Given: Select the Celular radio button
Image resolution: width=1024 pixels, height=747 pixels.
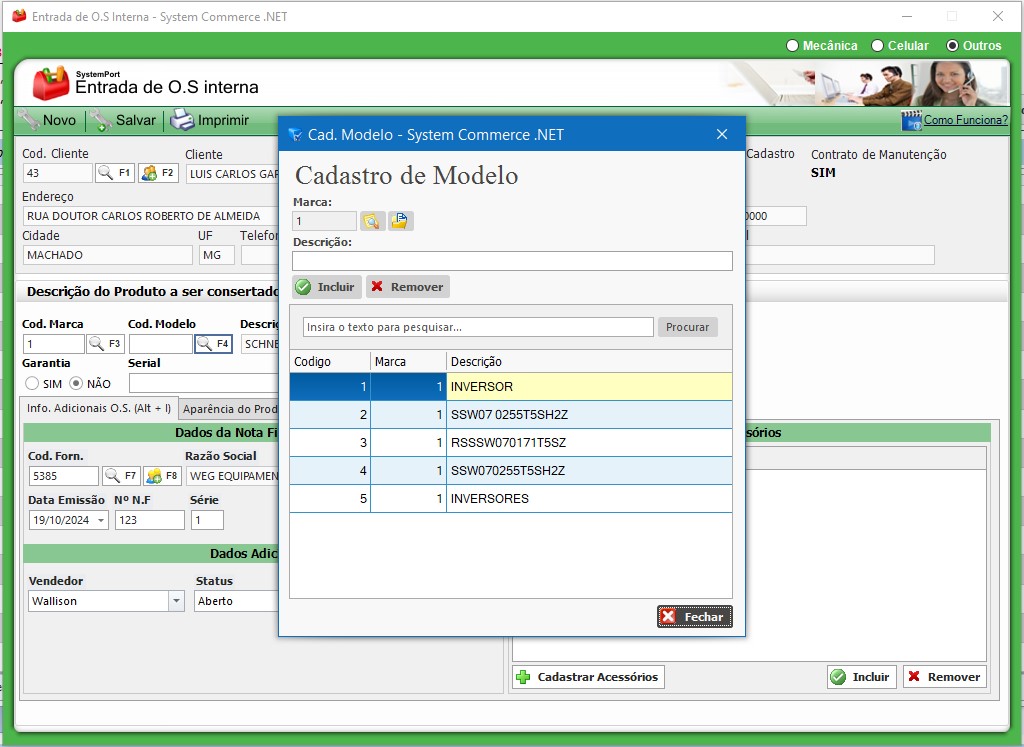Looking at the screenshot, I should pos(878,46).
